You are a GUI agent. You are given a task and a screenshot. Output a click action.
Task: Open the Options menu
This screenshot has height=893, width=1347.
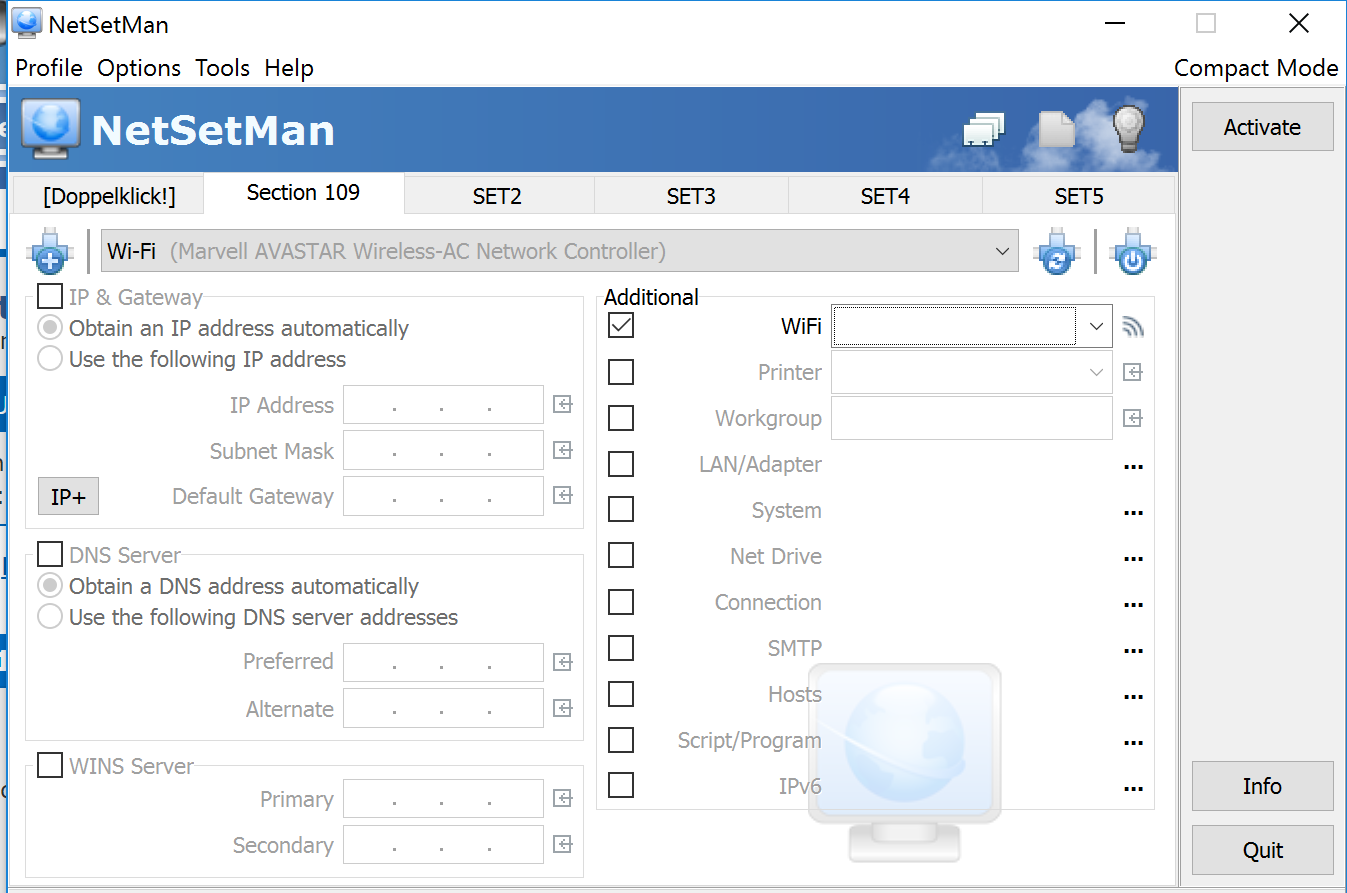(x=139, y=68)
